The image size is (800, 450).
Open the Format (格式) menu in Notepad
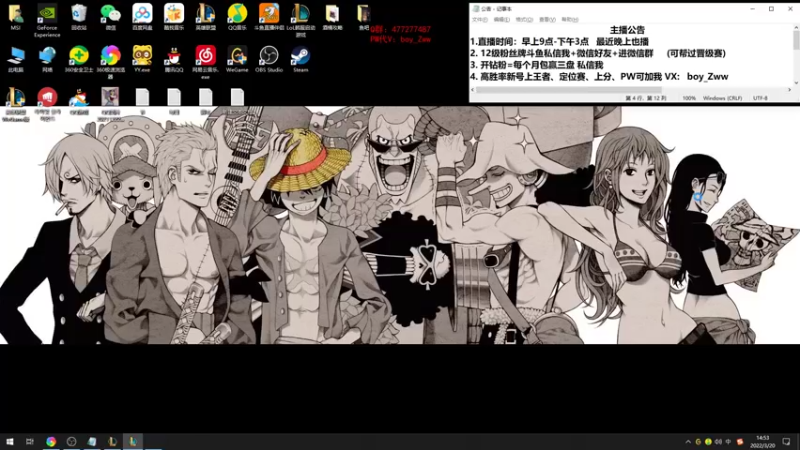(x=524, y=19)
